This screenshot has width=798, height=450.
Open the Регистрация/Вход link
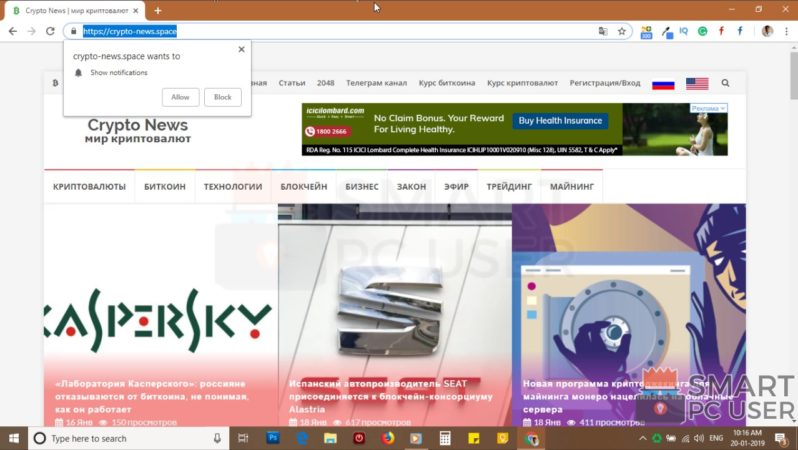605,83
